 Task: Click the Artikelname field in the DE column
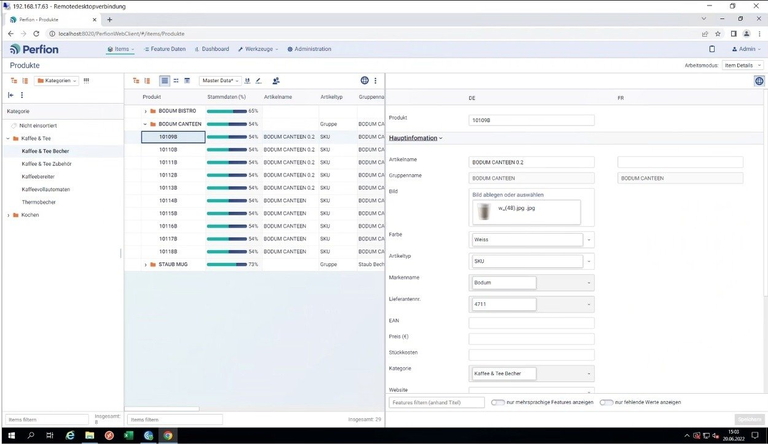pos(531,162)
